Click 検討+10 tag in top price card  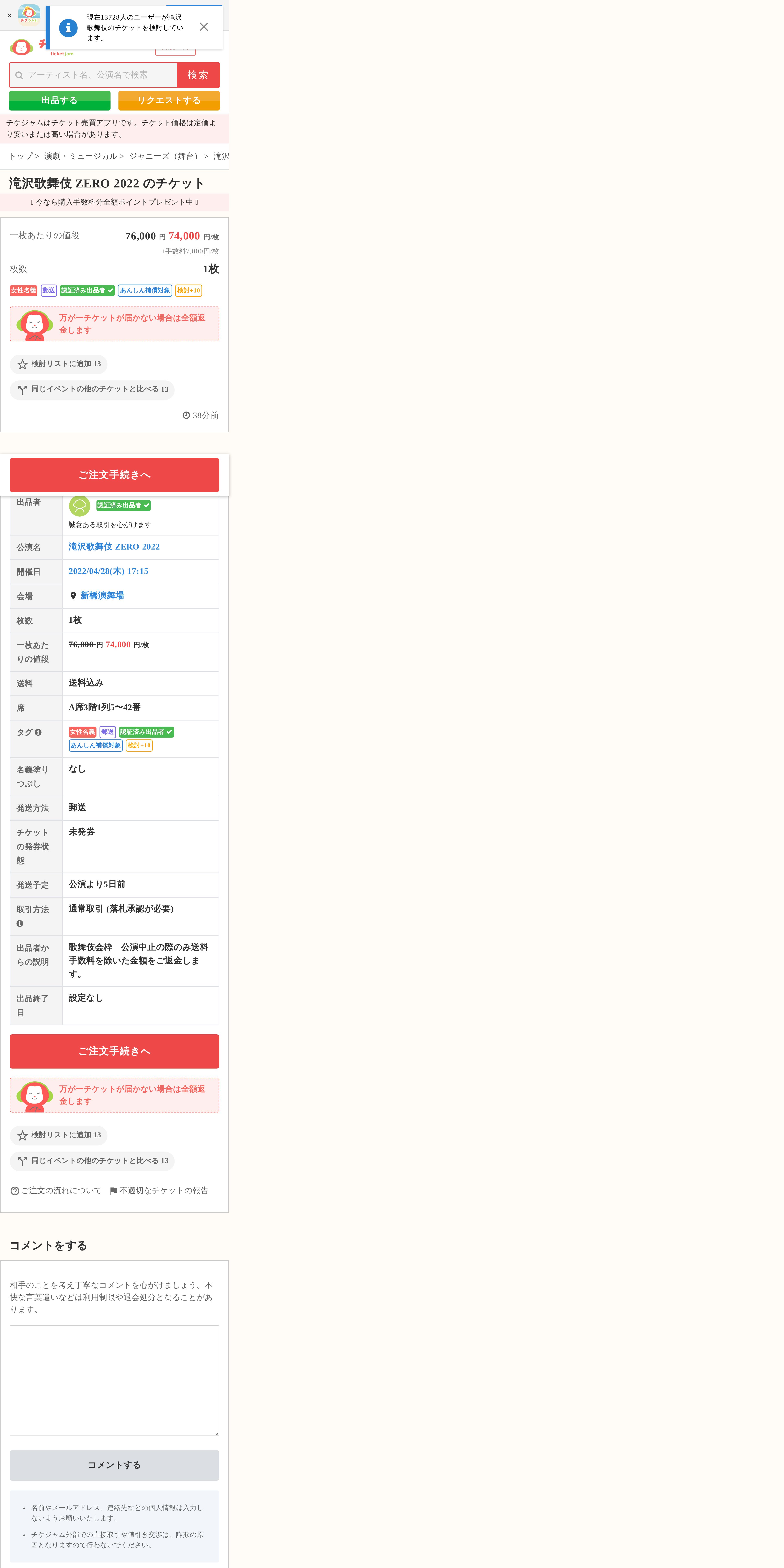click(189, 290)
